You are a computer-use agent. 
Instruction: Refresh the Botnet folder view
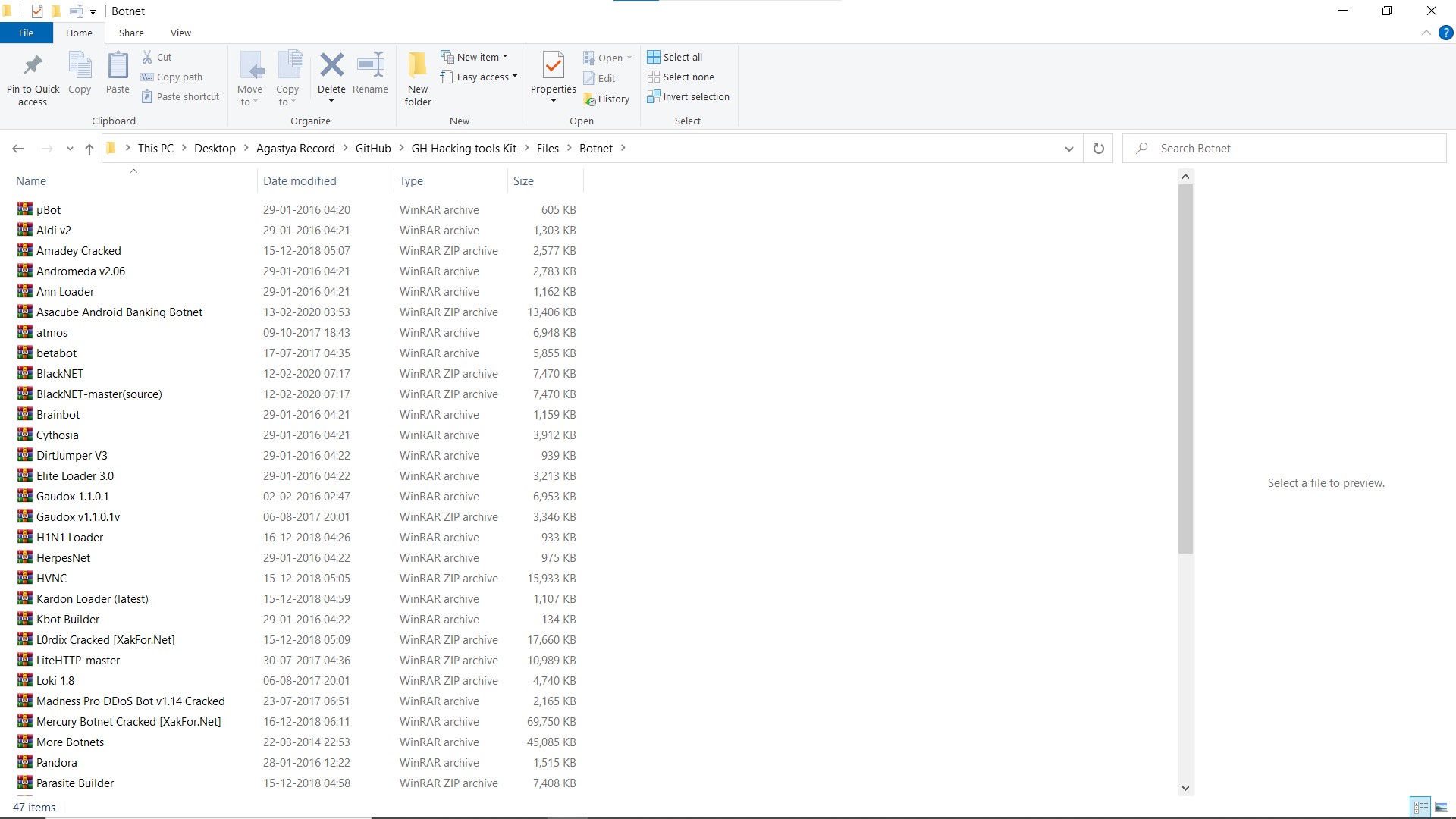point(1097,148)
